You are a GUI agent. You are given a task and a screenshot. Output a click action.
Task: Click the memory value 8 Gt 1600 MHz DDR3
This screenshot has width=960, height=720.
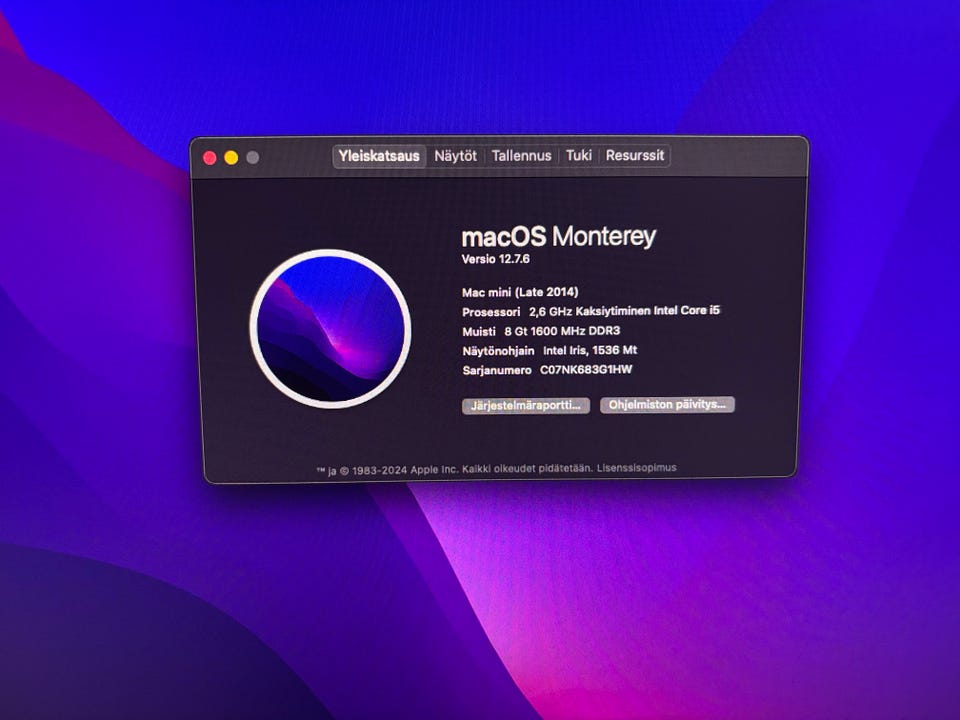(562, 331)
